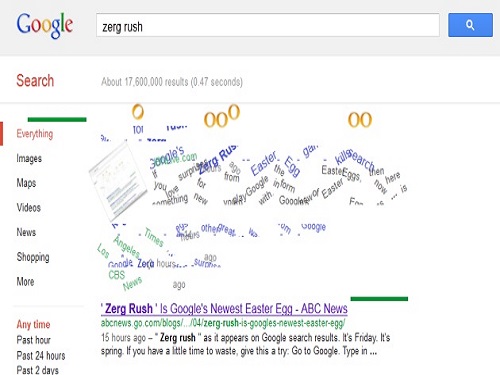This screenshot has height=375, width=500.
Task: Switch to Images results
Action: [x=29, y=158]
